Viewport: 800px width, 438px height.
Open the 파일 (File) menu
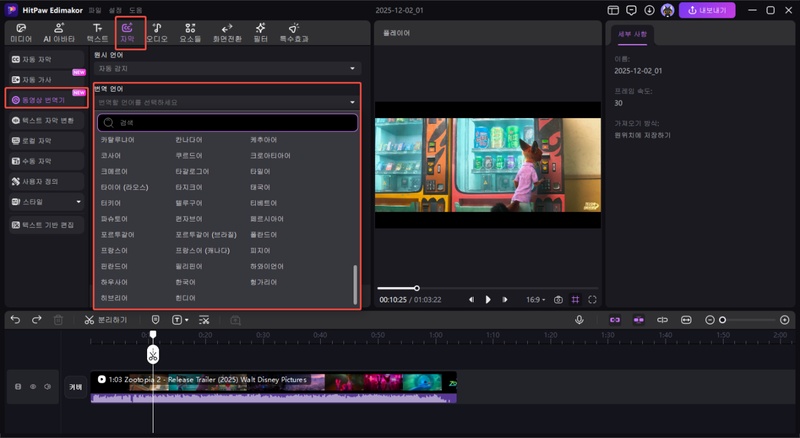(x=94, y=10)
